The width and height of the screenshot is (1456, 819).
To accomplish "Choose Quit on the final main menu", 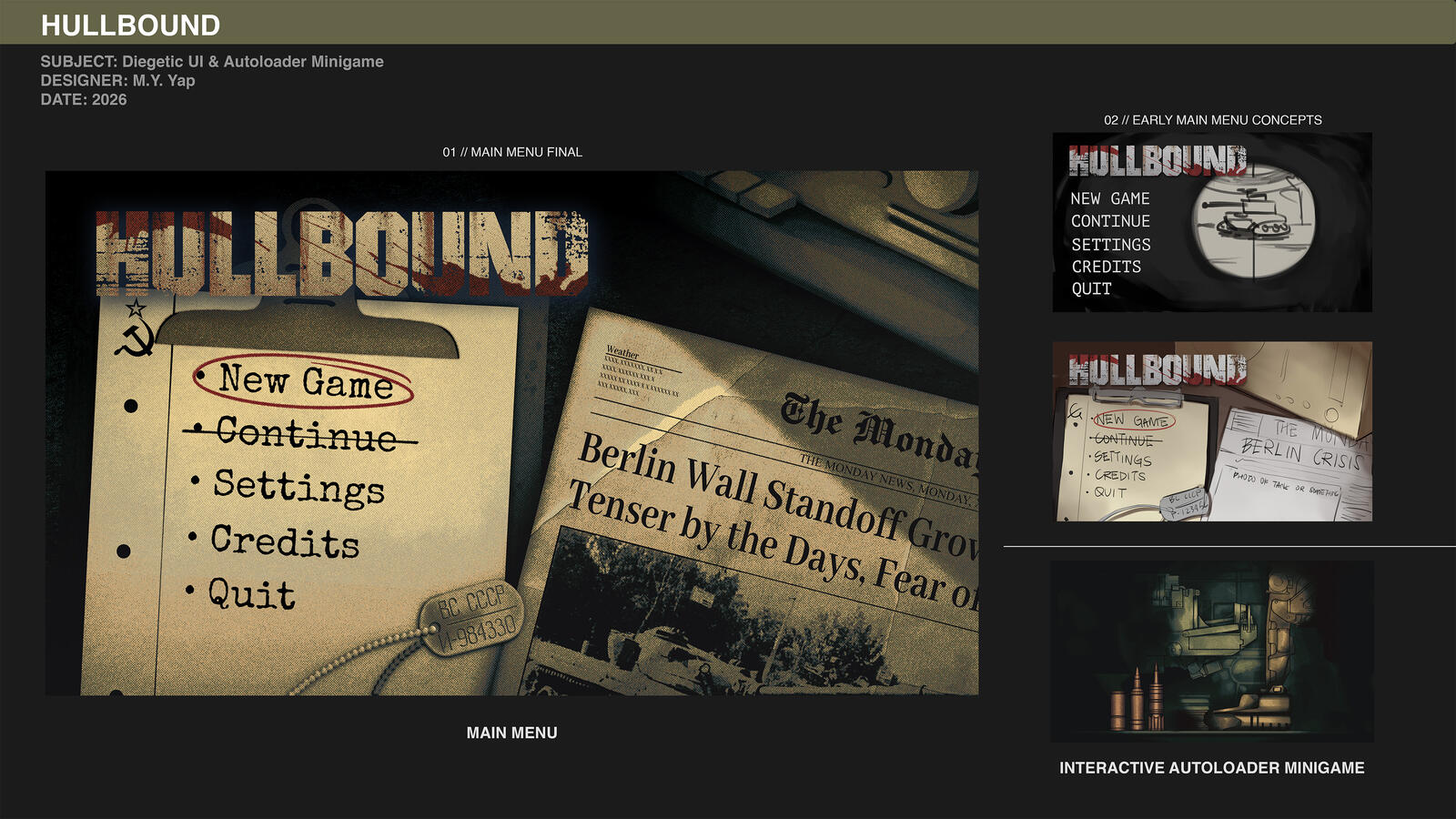I will point(251,593).
